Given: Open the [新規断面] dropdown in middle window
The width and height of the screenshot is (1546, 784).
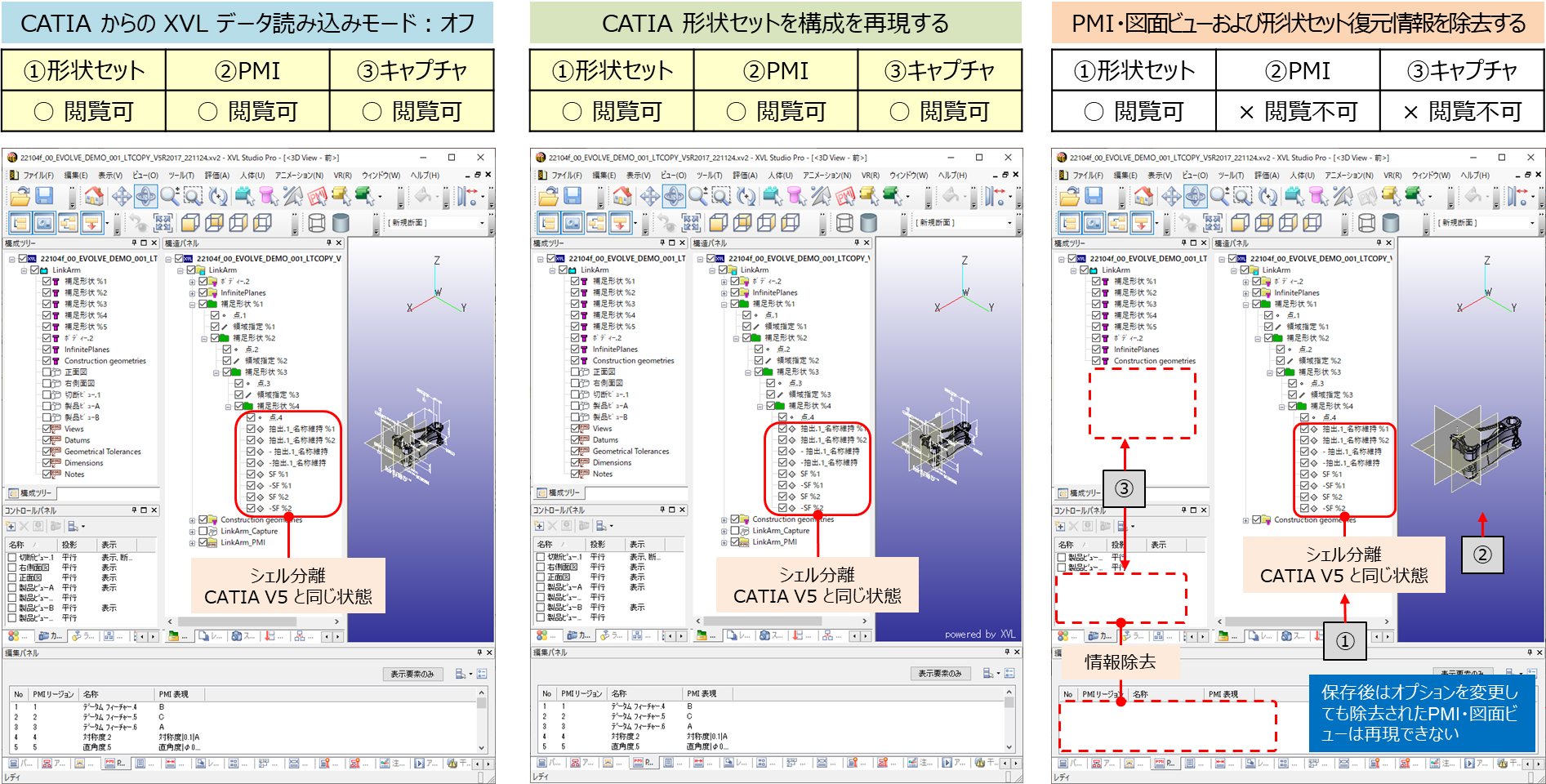Looking at the screenshot, I should [x=1009, y=223].
